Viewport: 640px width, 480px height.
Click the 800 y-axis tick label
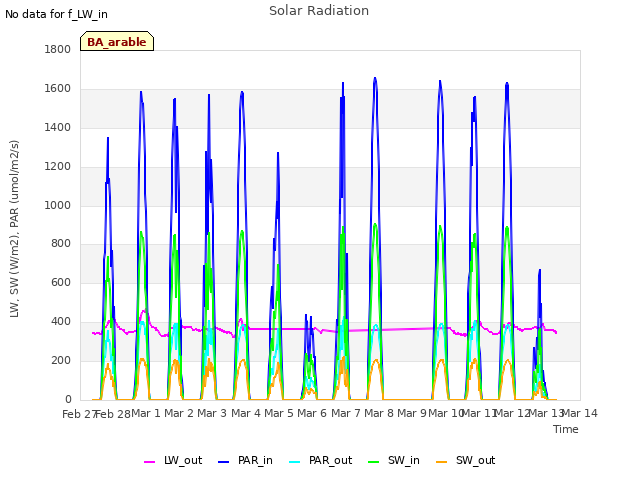61,244
